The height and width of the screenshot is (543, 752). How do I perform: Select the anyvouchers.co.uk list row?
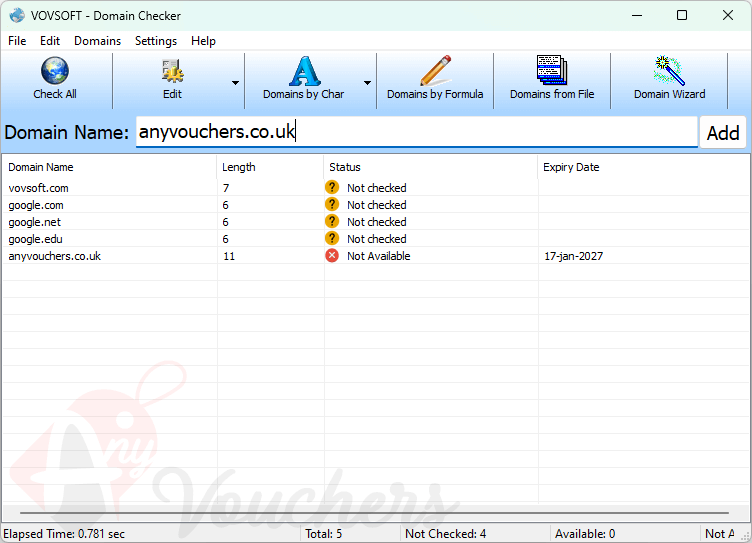click(x=376, y=256)
